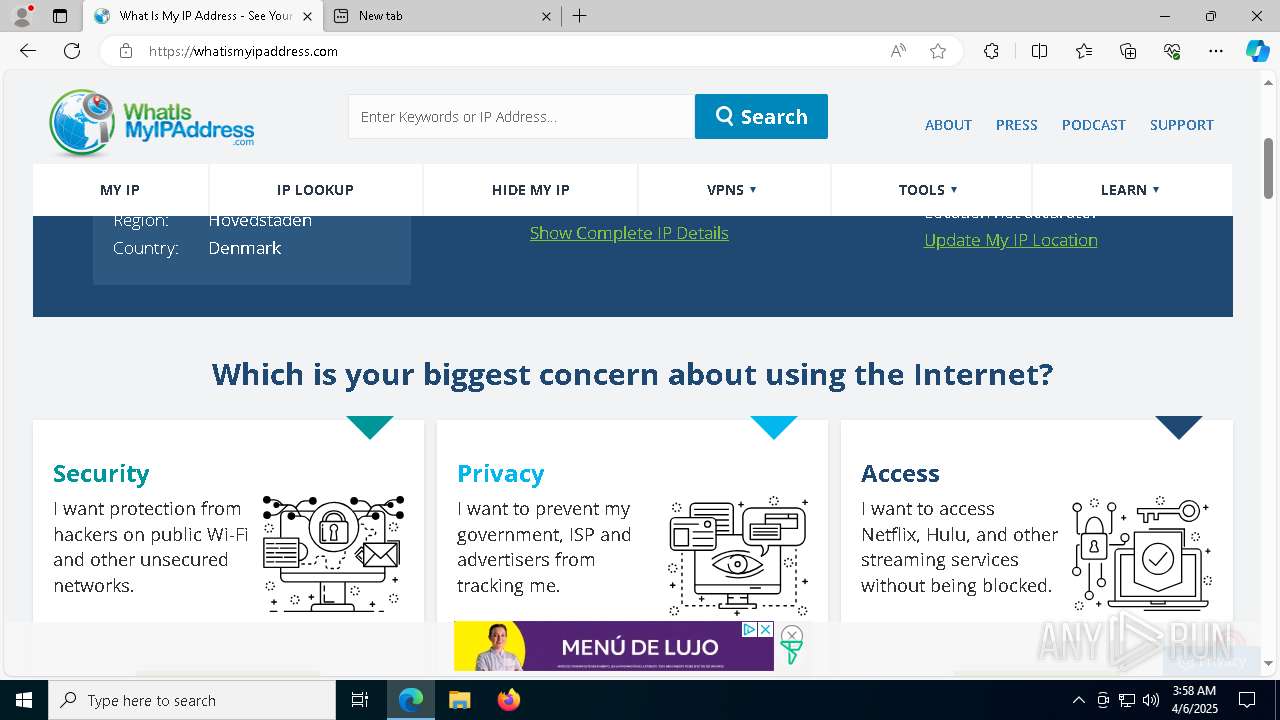1280x720 pixels.
Task: Select MY IP in navigation
Action: point(120,190)
